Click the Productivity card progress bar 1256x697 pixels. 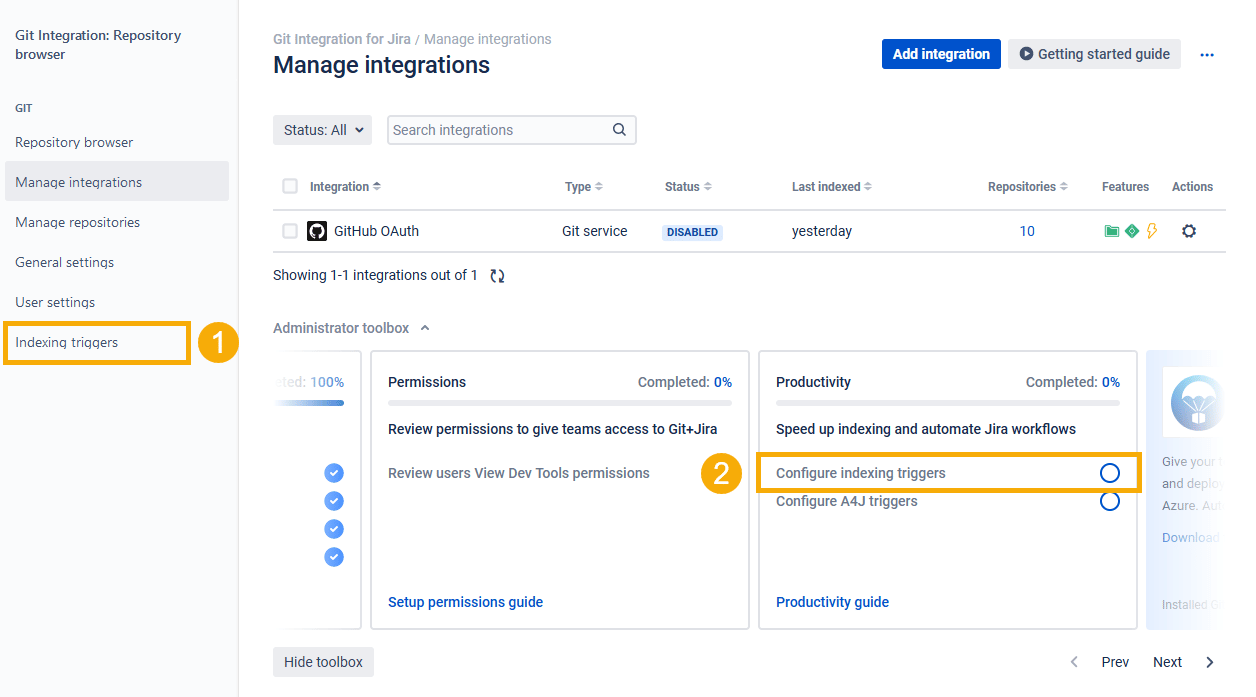pos(948,403)
